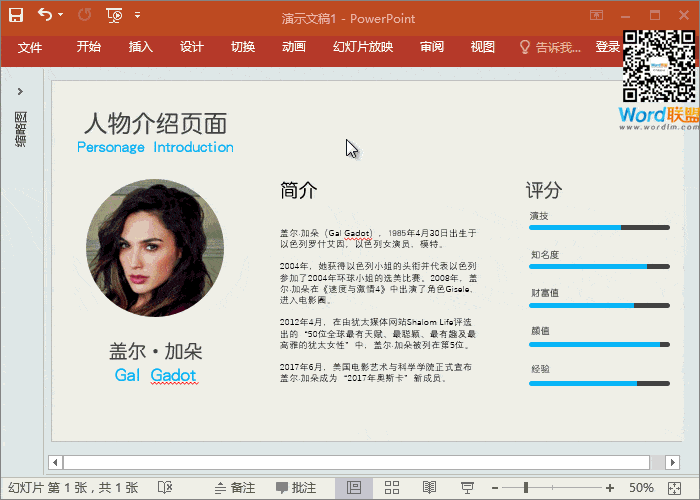Image resolution: width=700 pixels, height=500 pixels.
Task: Click the 告诉我 (Tell me) search box
Action: tap(548, 47)
